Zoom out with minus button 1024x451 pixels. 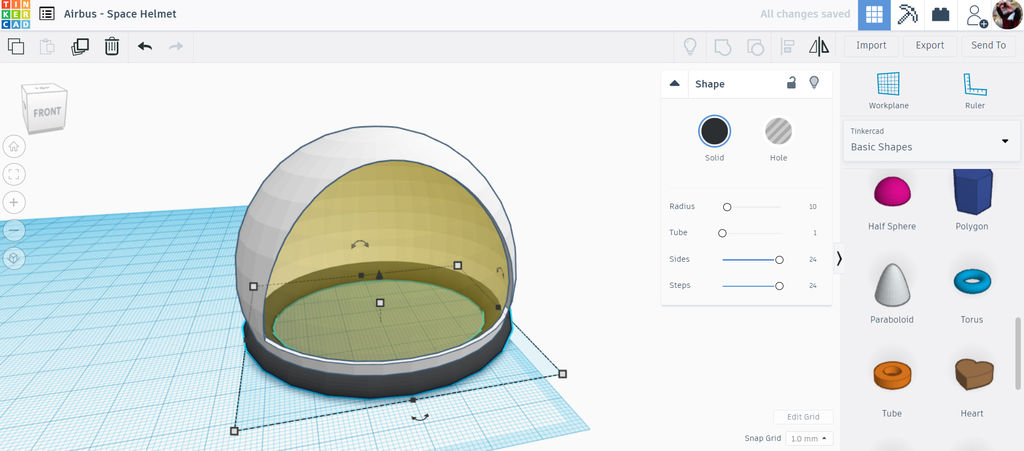14,230
